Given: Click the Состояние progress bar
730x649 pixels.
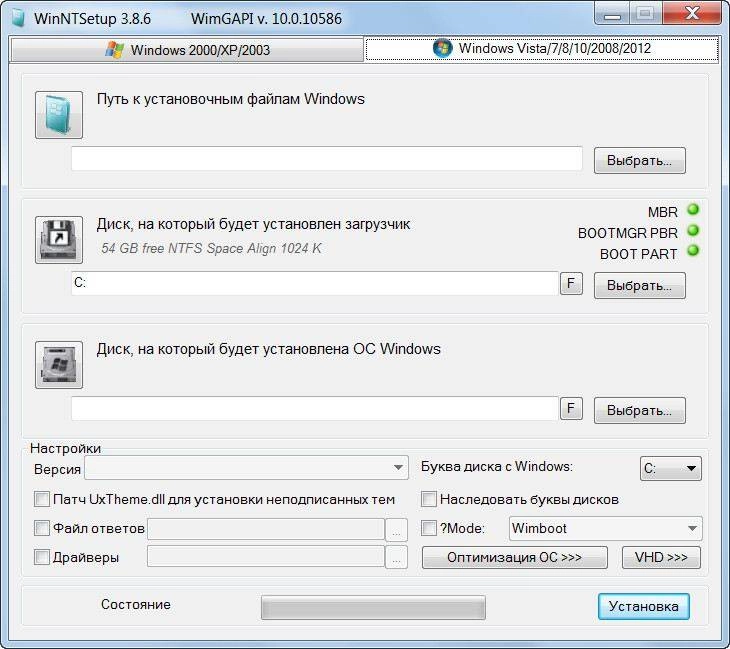Looking at the screenshot, I should (x=373, y=608).
